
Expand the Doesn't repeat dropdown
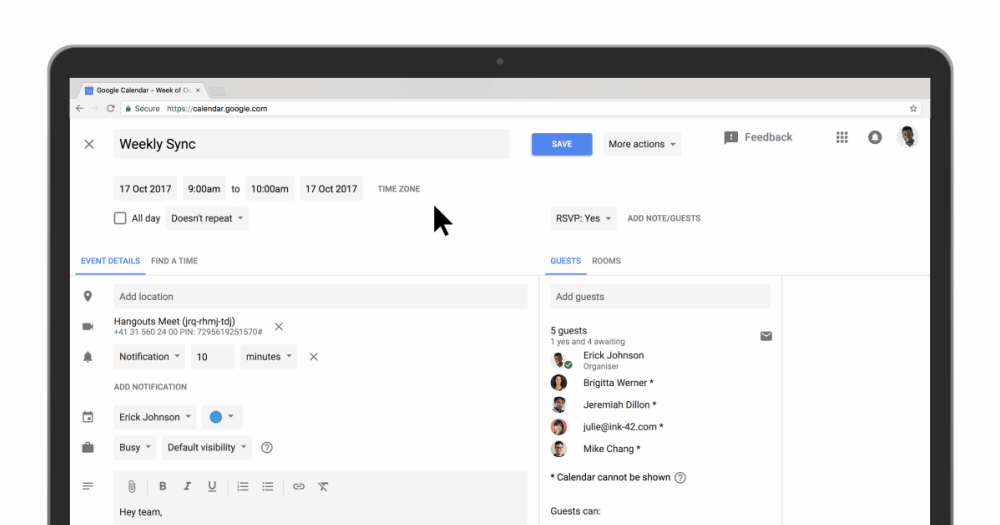(x=207, y=218)
